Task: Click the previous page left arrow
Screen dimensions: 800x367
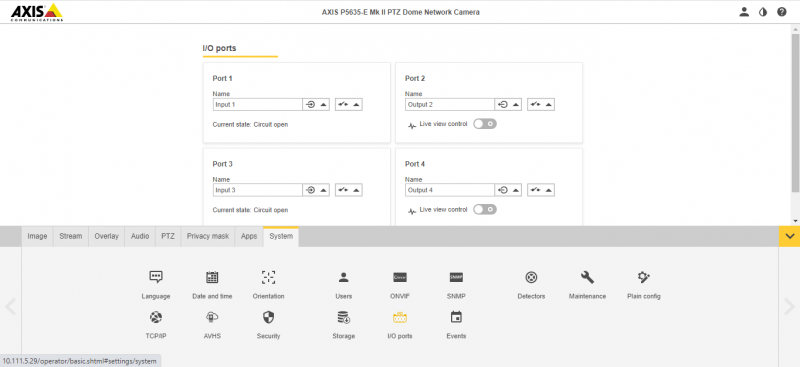Action: (x=10, y=307)
